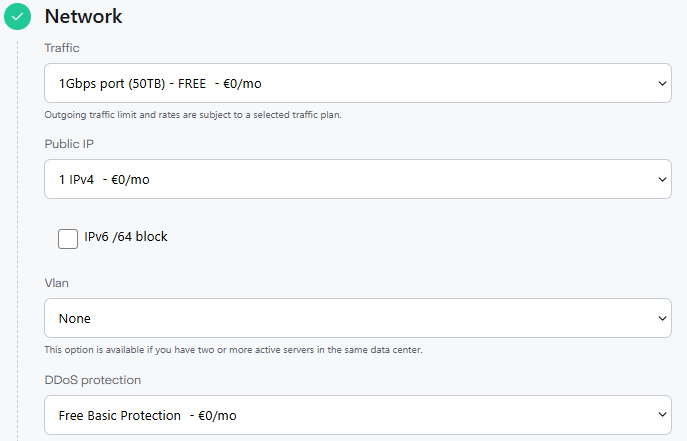Screen dimensions: 687x441
Task: Click the chevron arrow on the Public IP select
Action: [662, 179]
